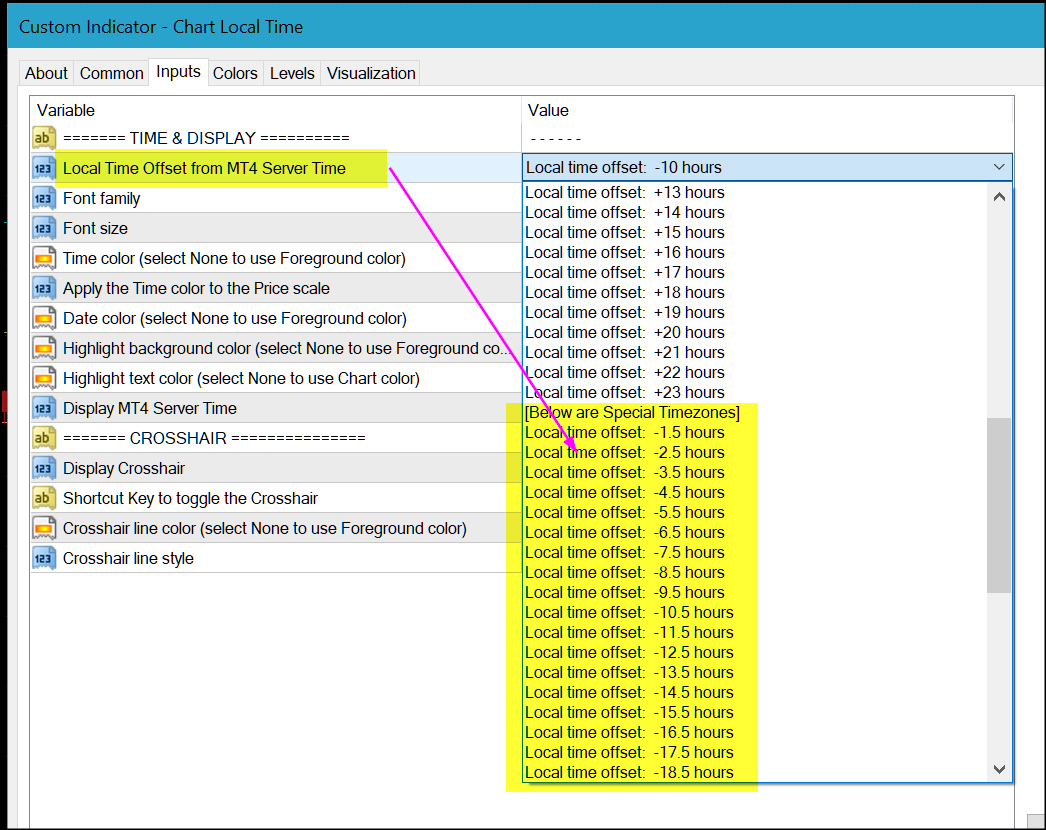
Task: Collapse the Local time offset dropdown arrow
Action: pos(999,167)
